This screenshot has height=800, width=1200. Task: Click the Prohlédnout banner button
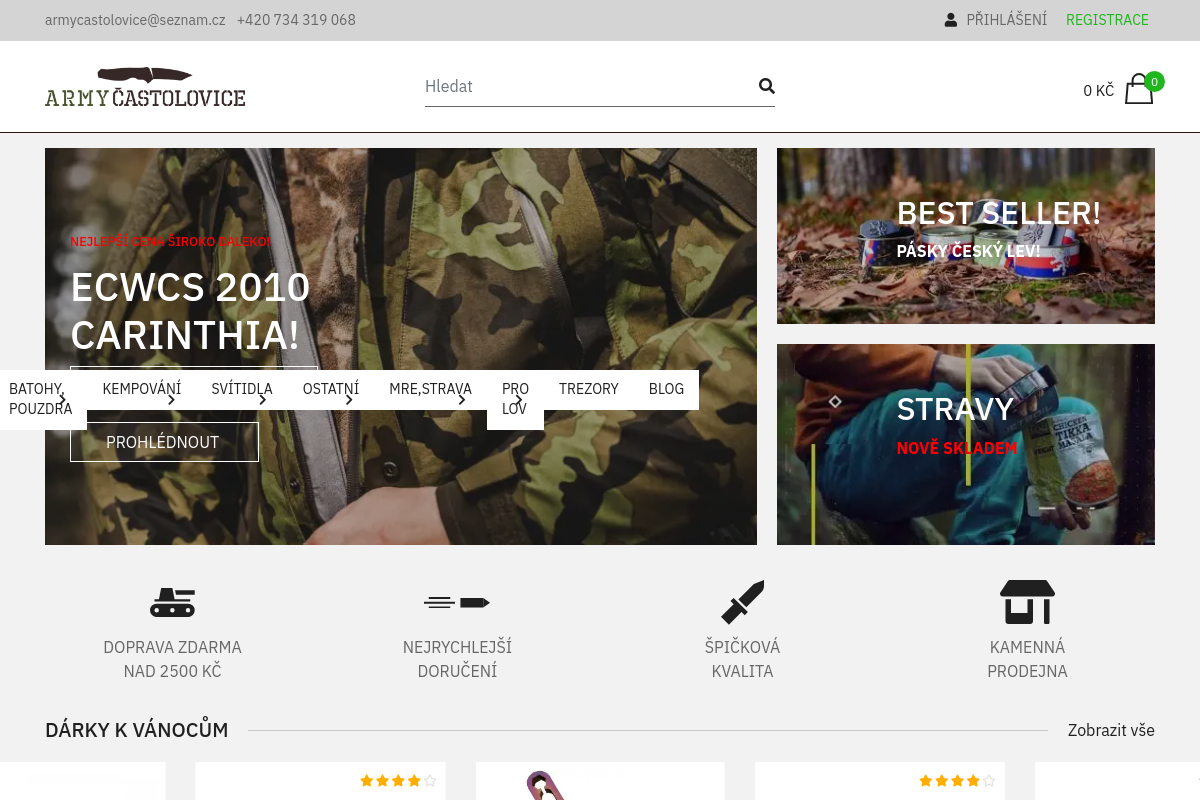(x=164, y=442)
